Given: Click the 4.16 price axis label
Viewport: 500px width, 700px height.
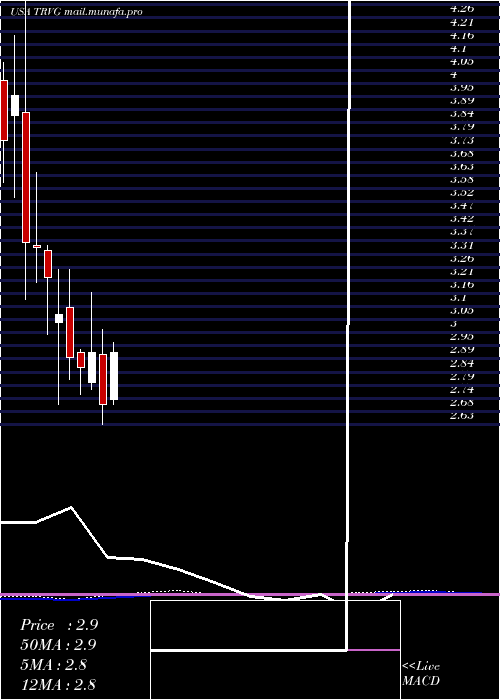Looking at the screenshot, I should pyautogui.click(x=462, y=35).
